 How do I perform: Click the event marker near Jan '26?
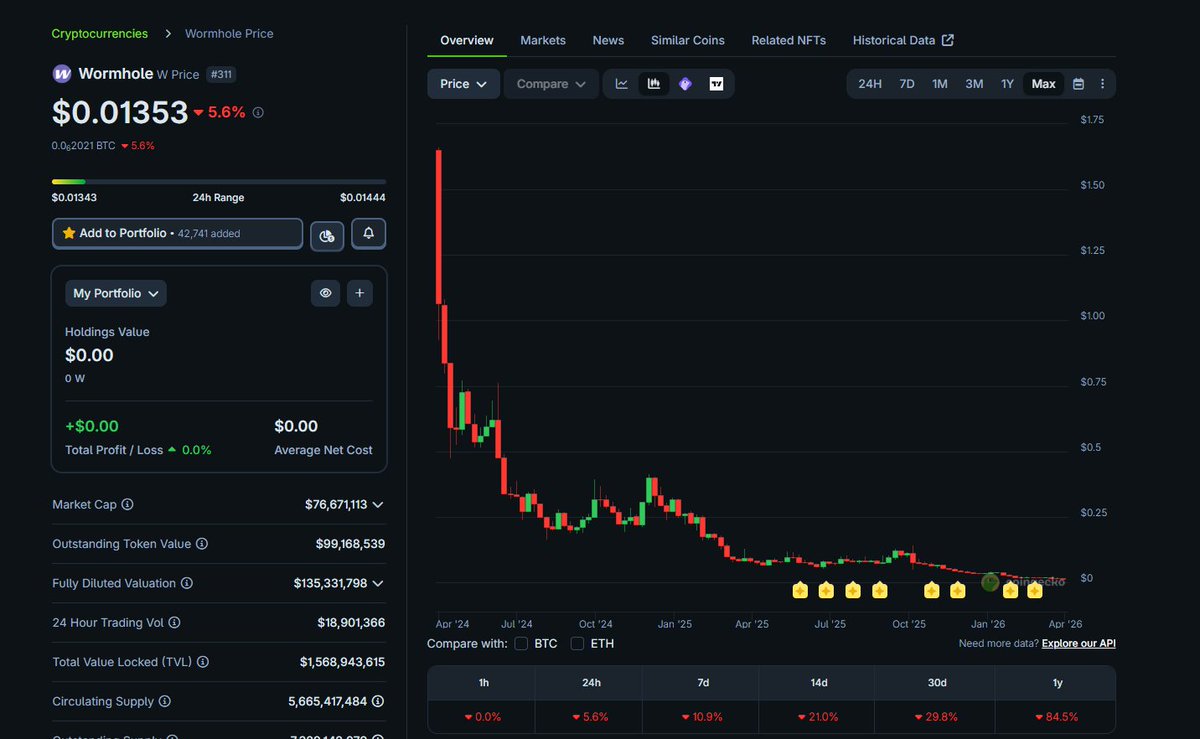[x=1011, y=590]
